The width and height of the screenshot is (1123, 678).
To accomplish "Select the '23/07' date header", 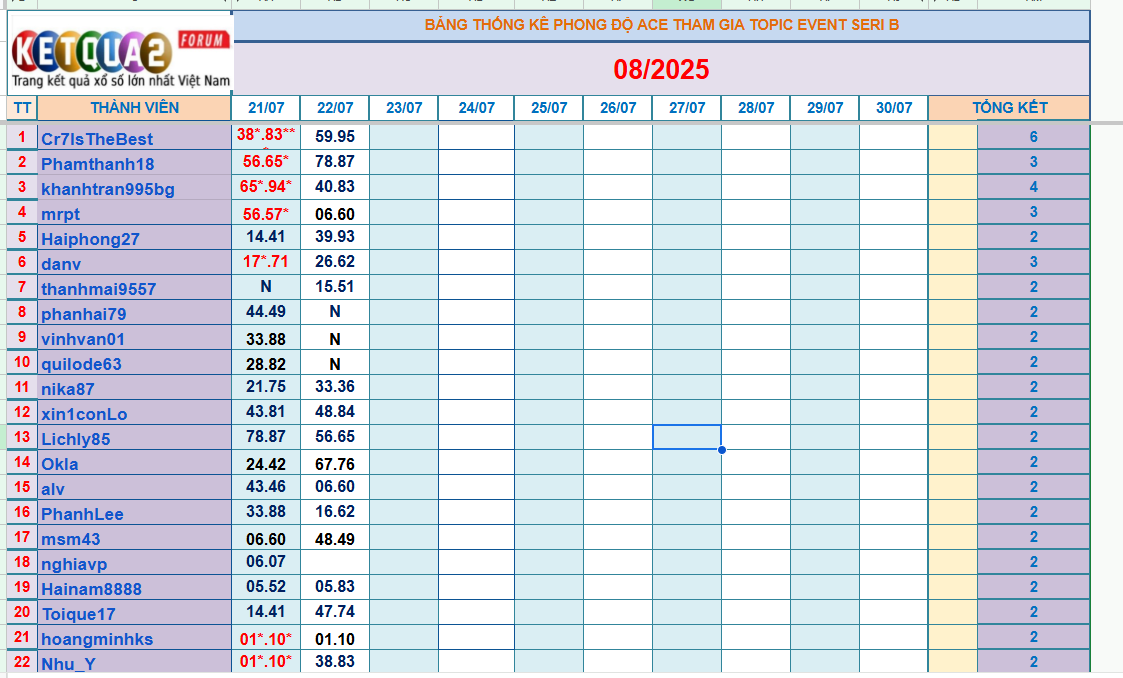I will (404, 108).
